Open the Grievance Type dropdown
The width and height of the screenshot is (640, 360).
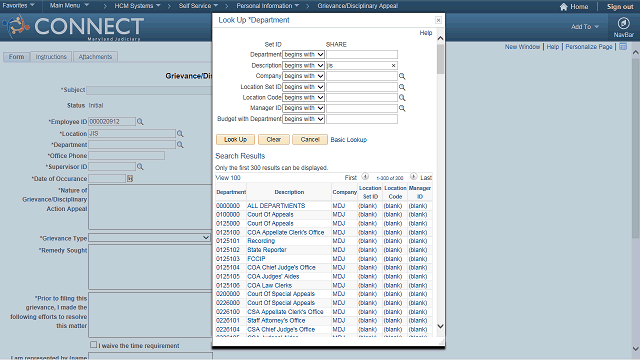pyautogui.click(x=149, y=238)
